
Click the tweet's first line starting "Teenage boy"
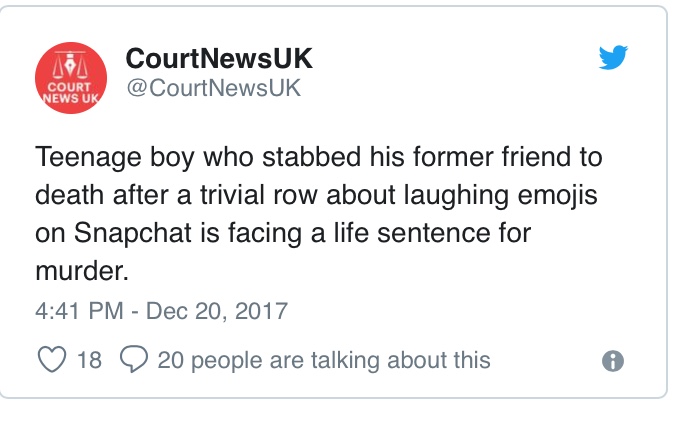(319, 159)
